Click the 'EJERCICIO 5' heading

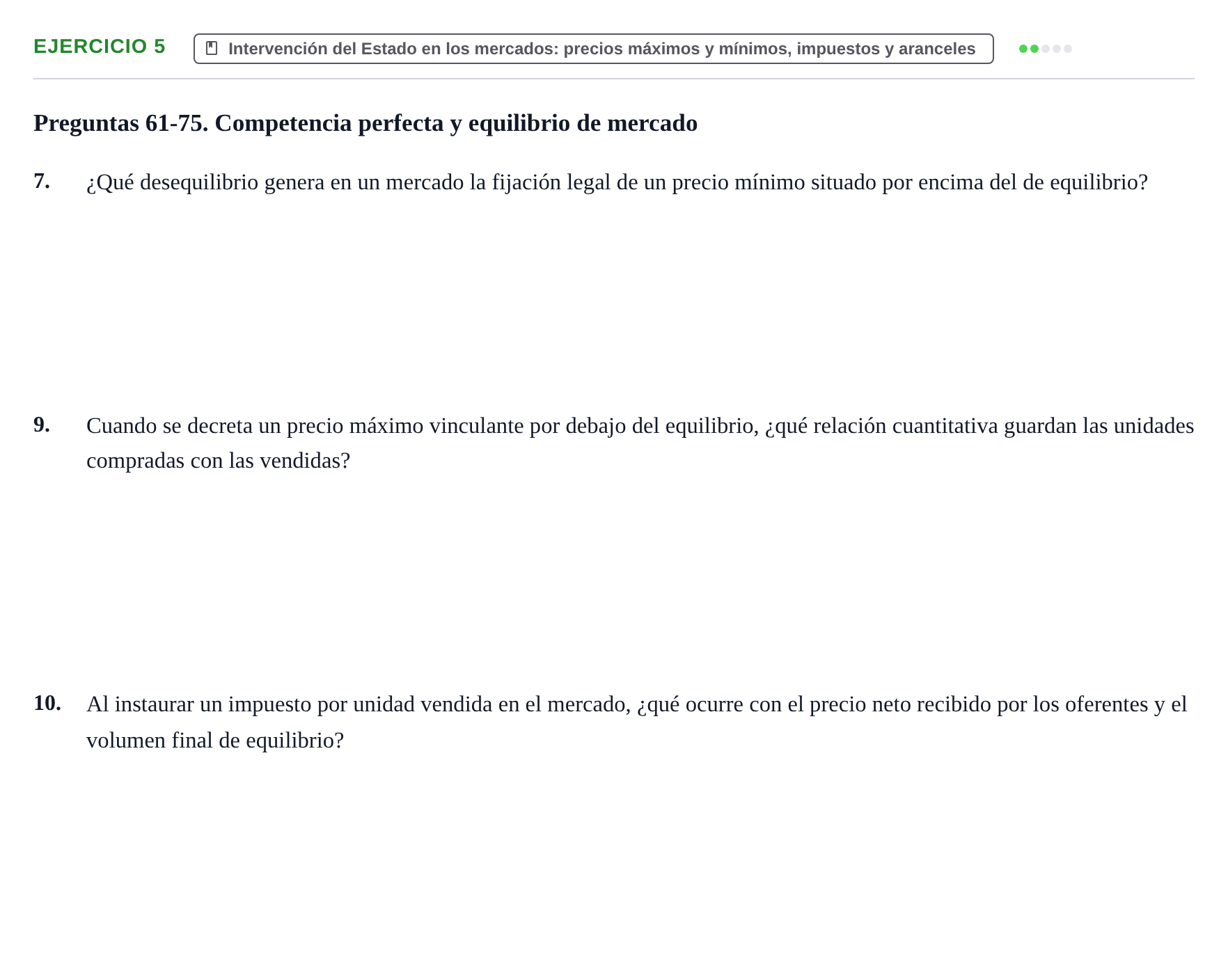[x=100, y=47]
